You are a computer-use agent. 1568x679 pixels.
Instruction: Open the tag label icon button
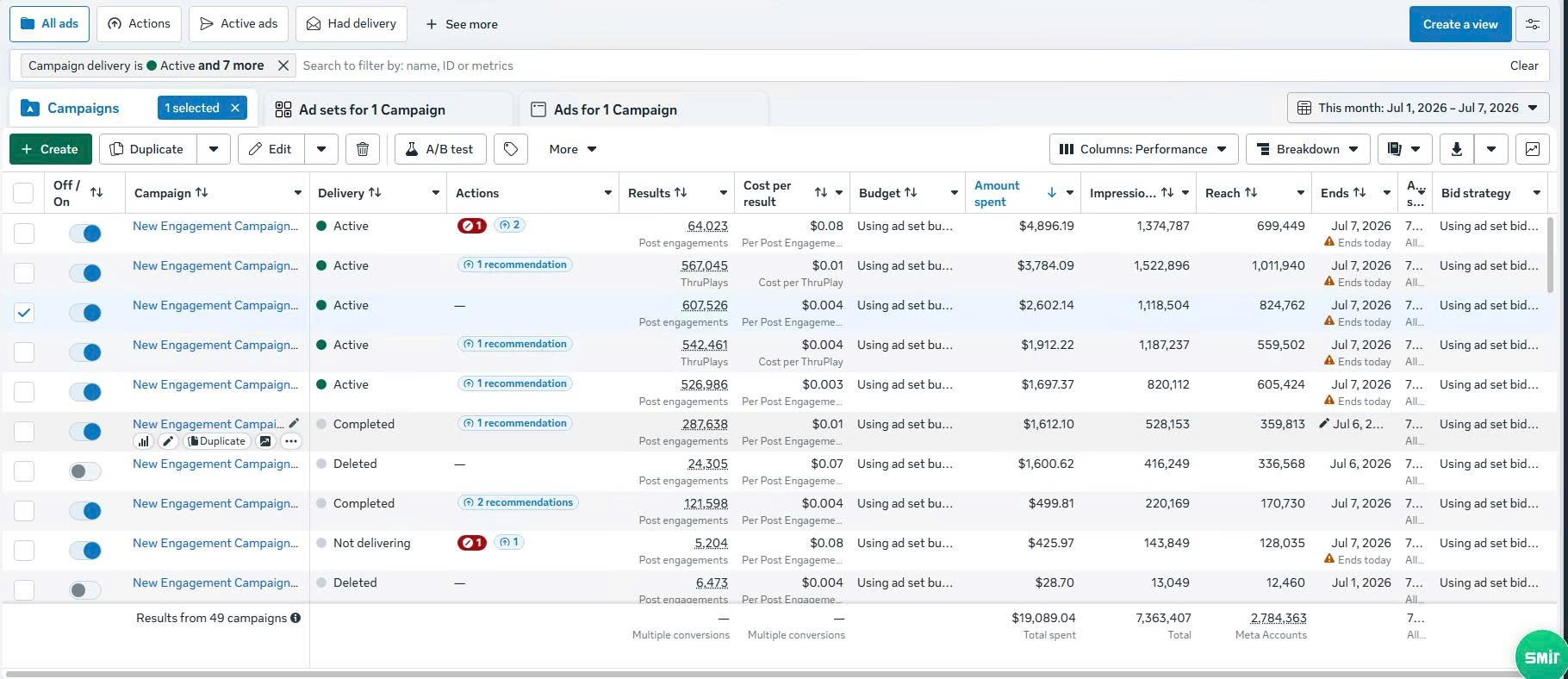pyautogui.click(x=511, y=149)
